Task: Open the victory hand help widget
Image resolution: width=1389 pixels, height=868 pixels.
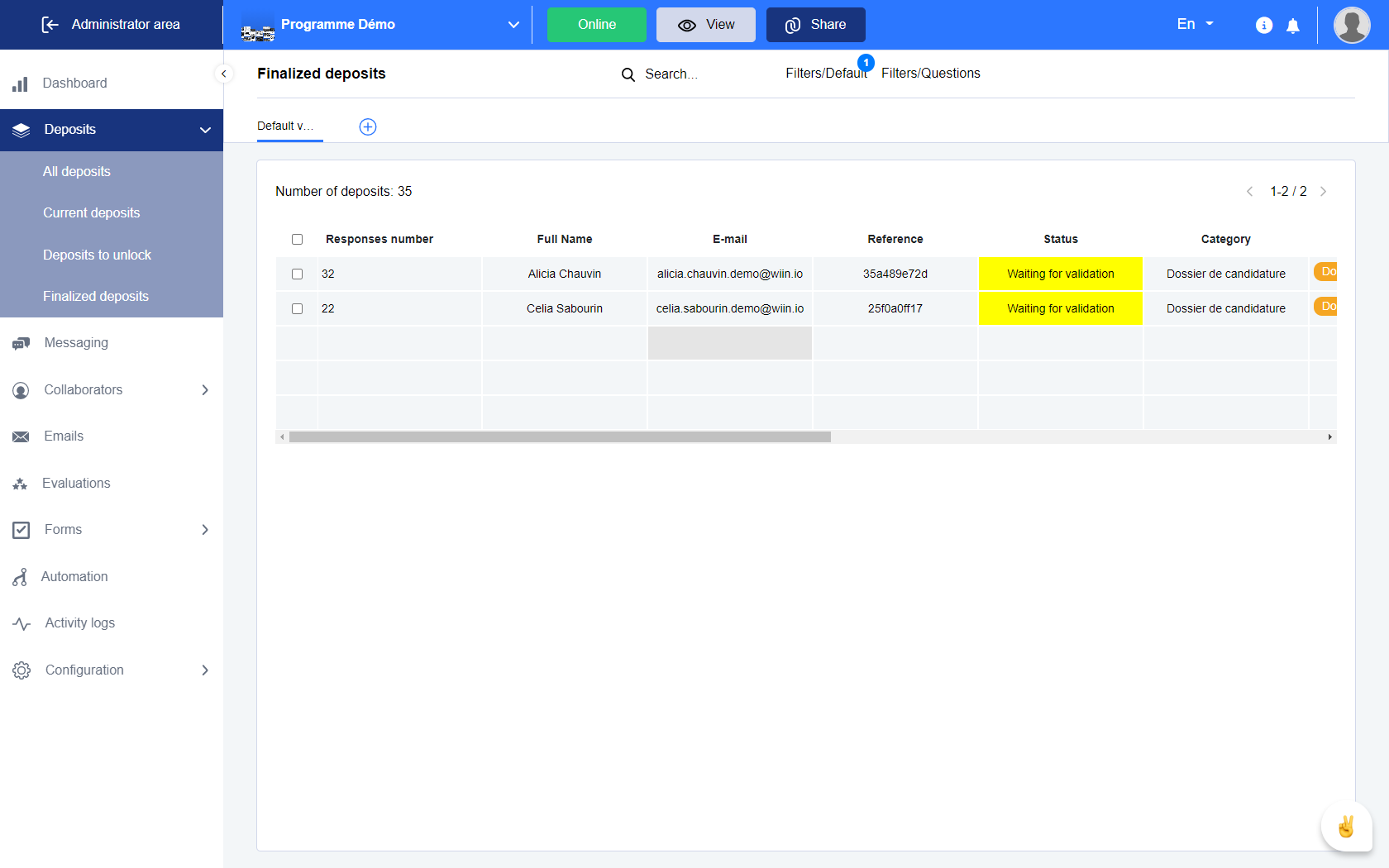Action: pyautogui.click(x=1345, y=827)
